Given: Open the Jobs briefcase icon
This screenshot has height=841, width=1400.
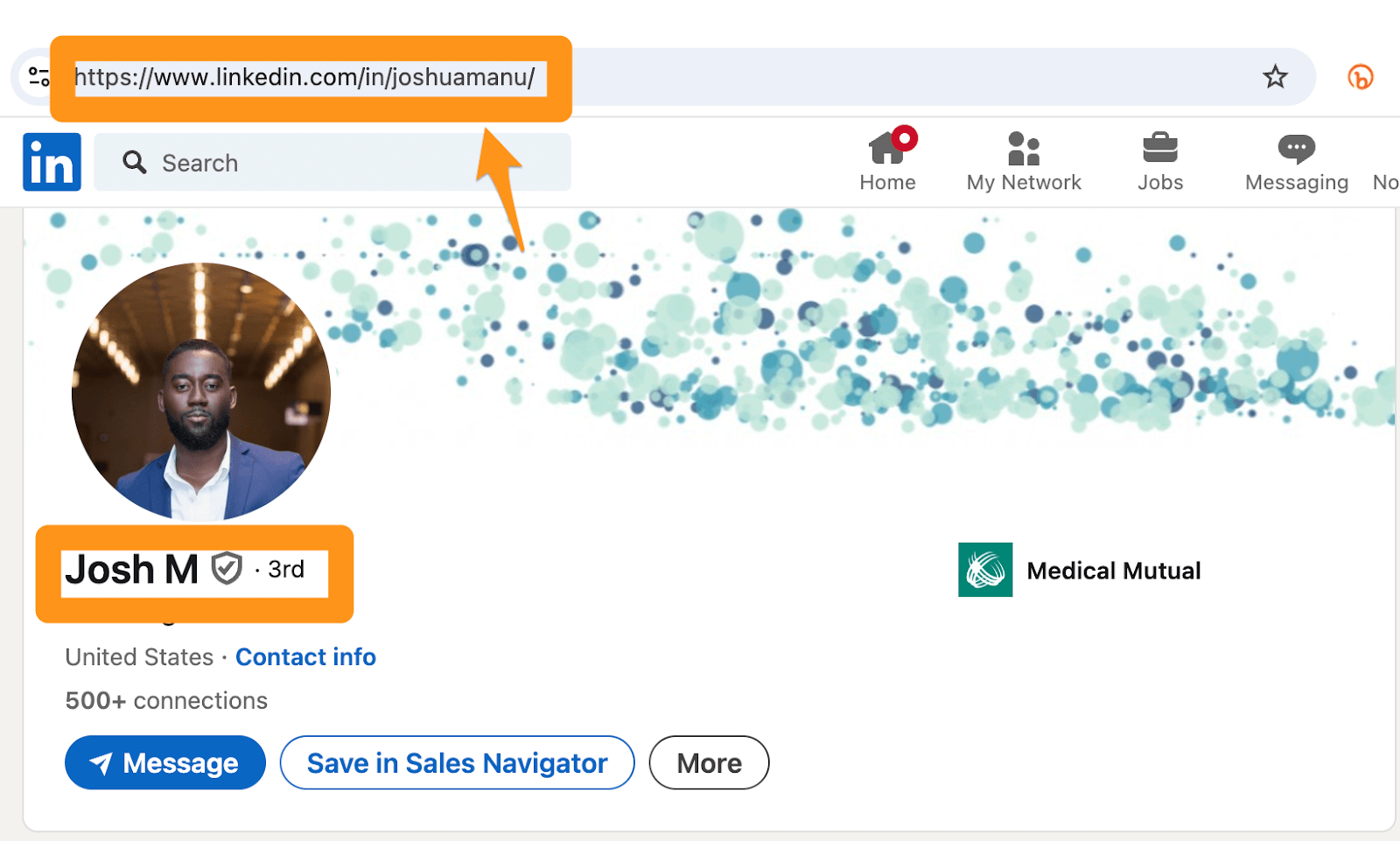Looking at the screenshot, I should [x=1160, y=149].
